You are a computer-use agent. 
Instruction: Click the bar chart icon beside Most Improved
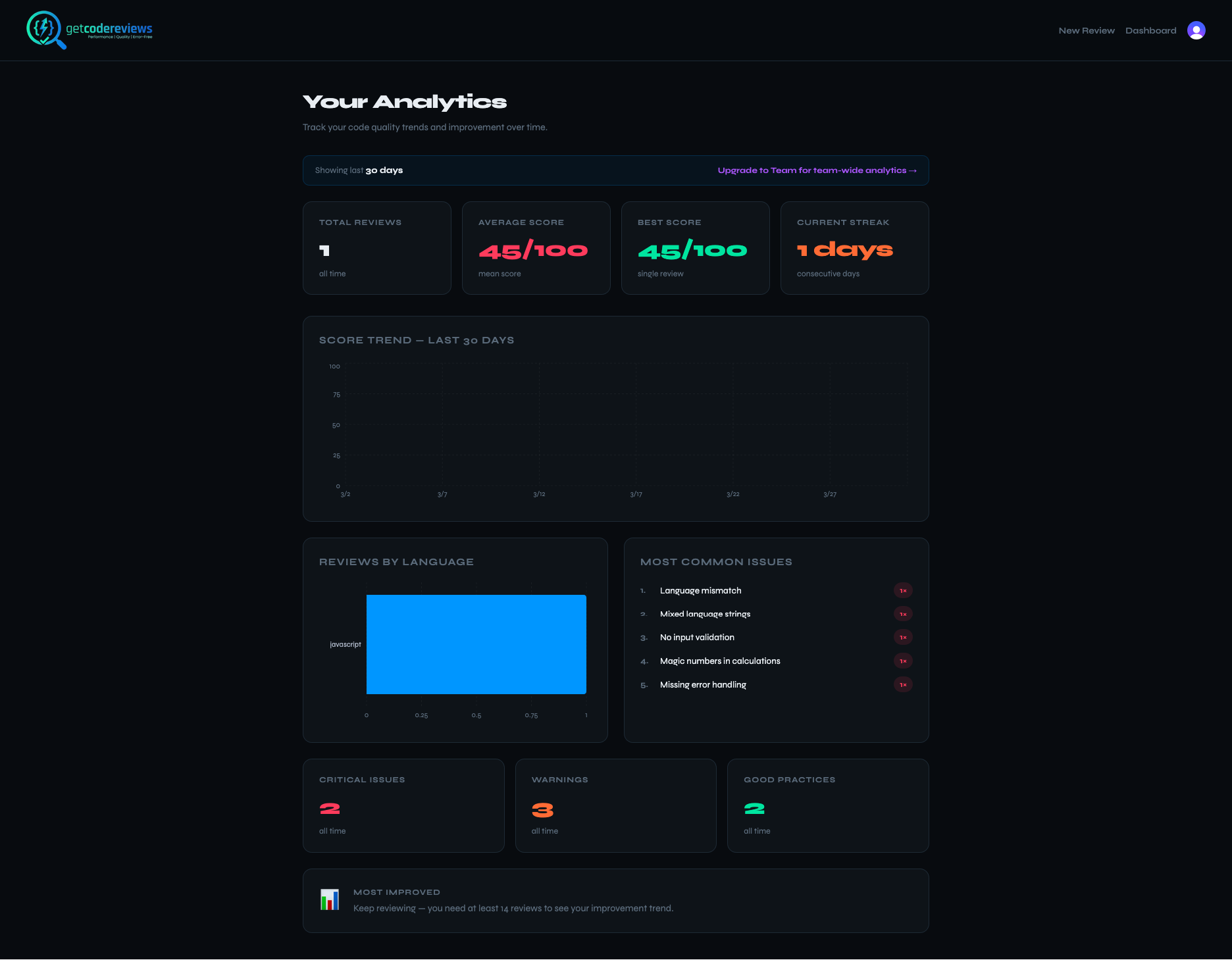click(329, 900)
